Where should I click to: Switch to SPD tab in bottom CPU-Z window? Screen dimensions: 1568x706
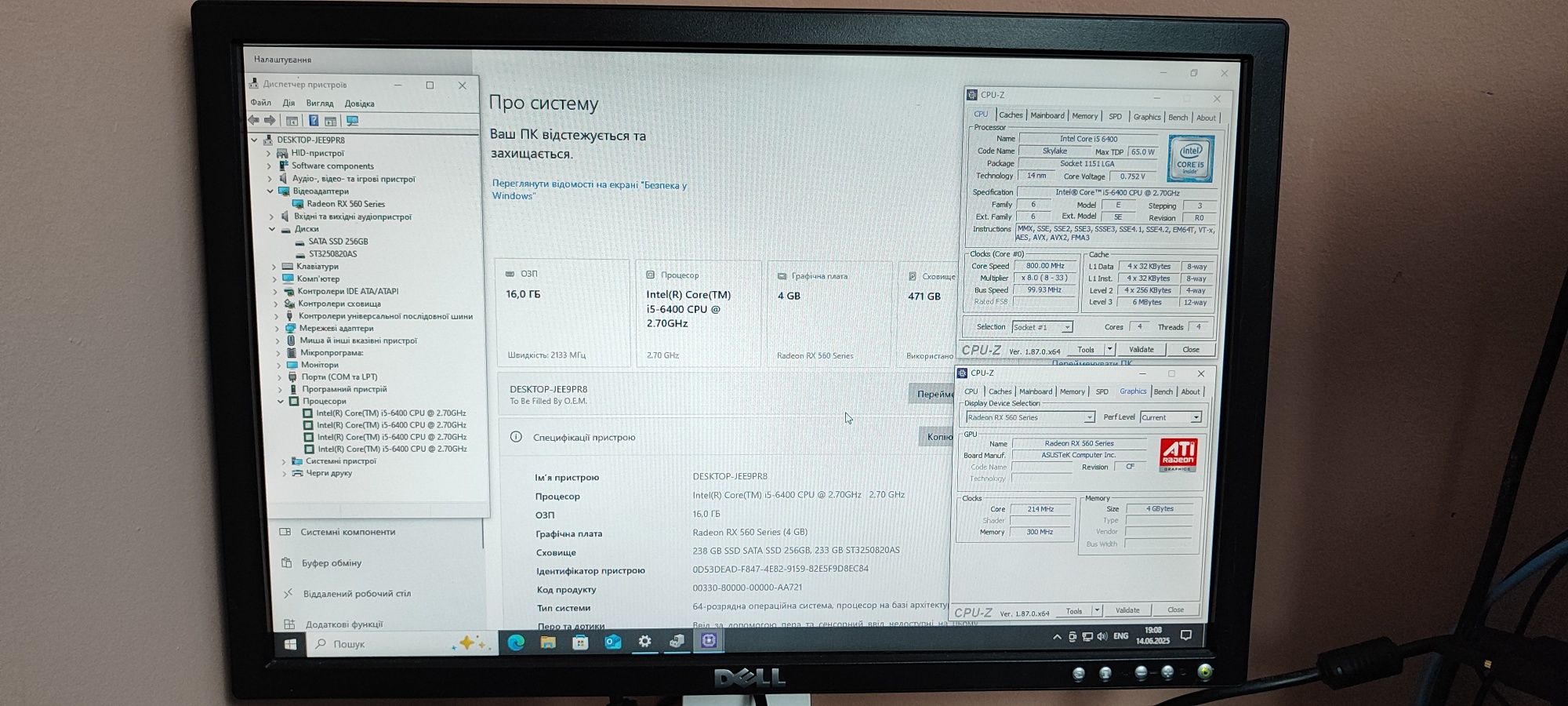[x=1102, y=391]
